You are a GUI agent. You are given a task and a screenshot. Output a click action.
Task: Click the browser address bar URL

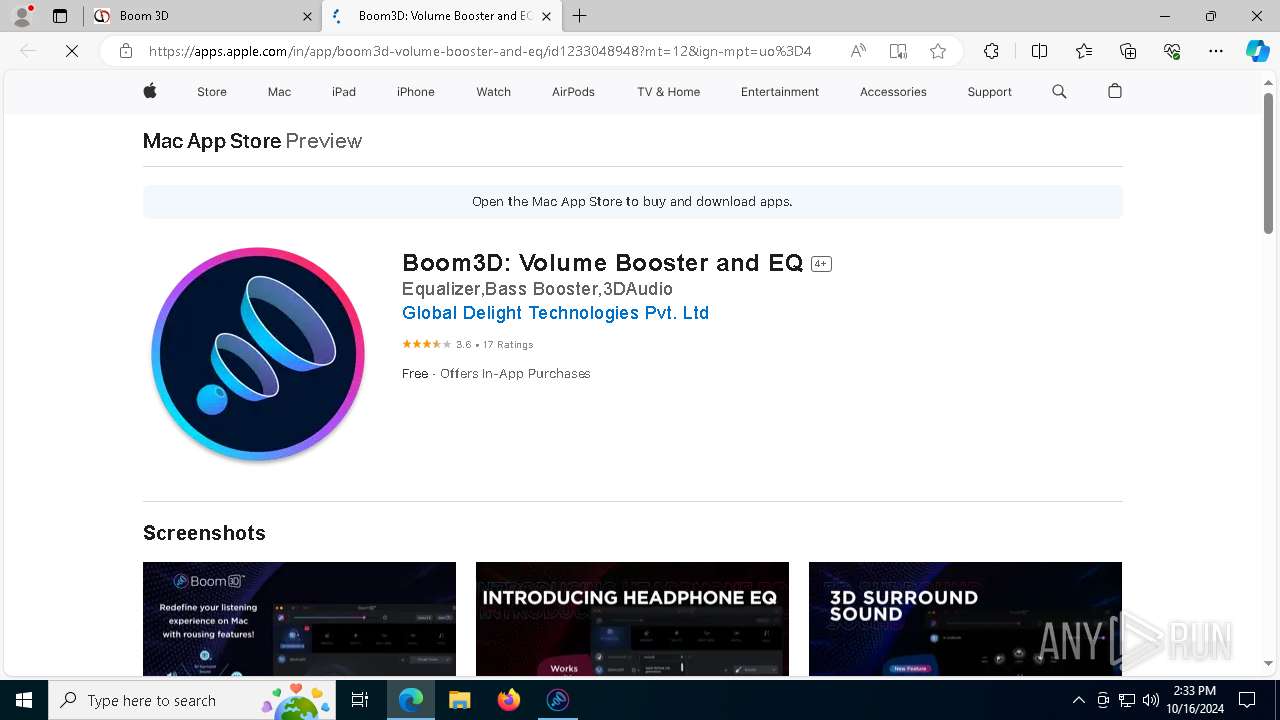point(480,51)
